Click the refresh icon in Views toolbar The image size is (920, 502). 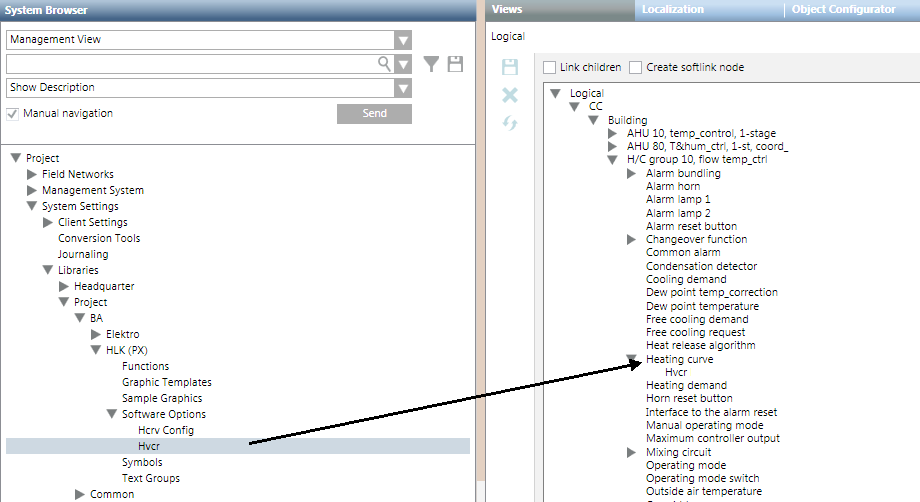[510, 122]
